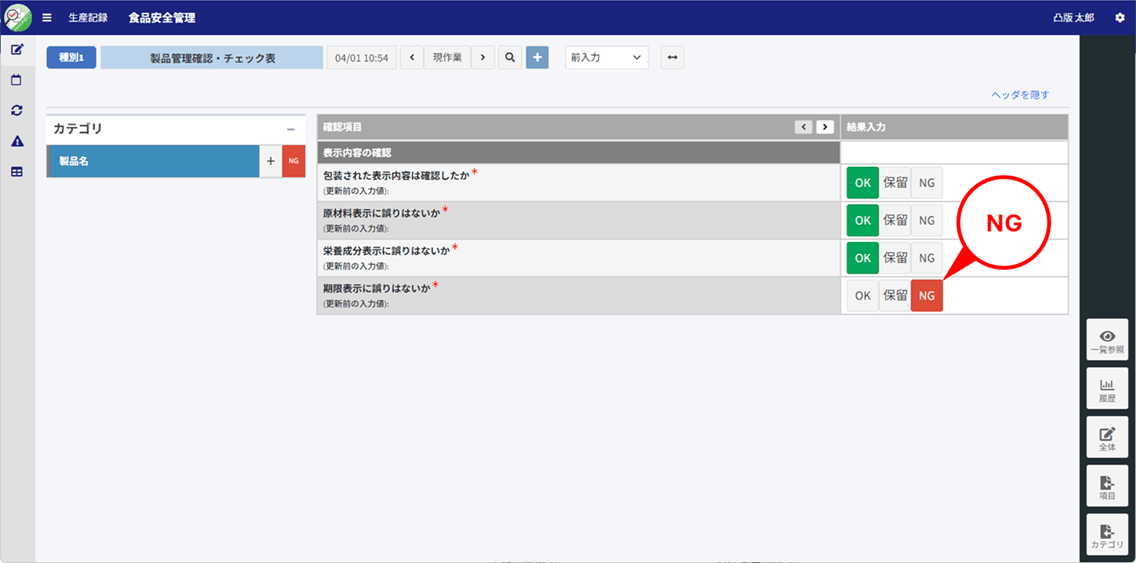This screenshot has height=563, width=1136.
Task: Click the table grid icon in sidebar
Action: pos(17,172)
